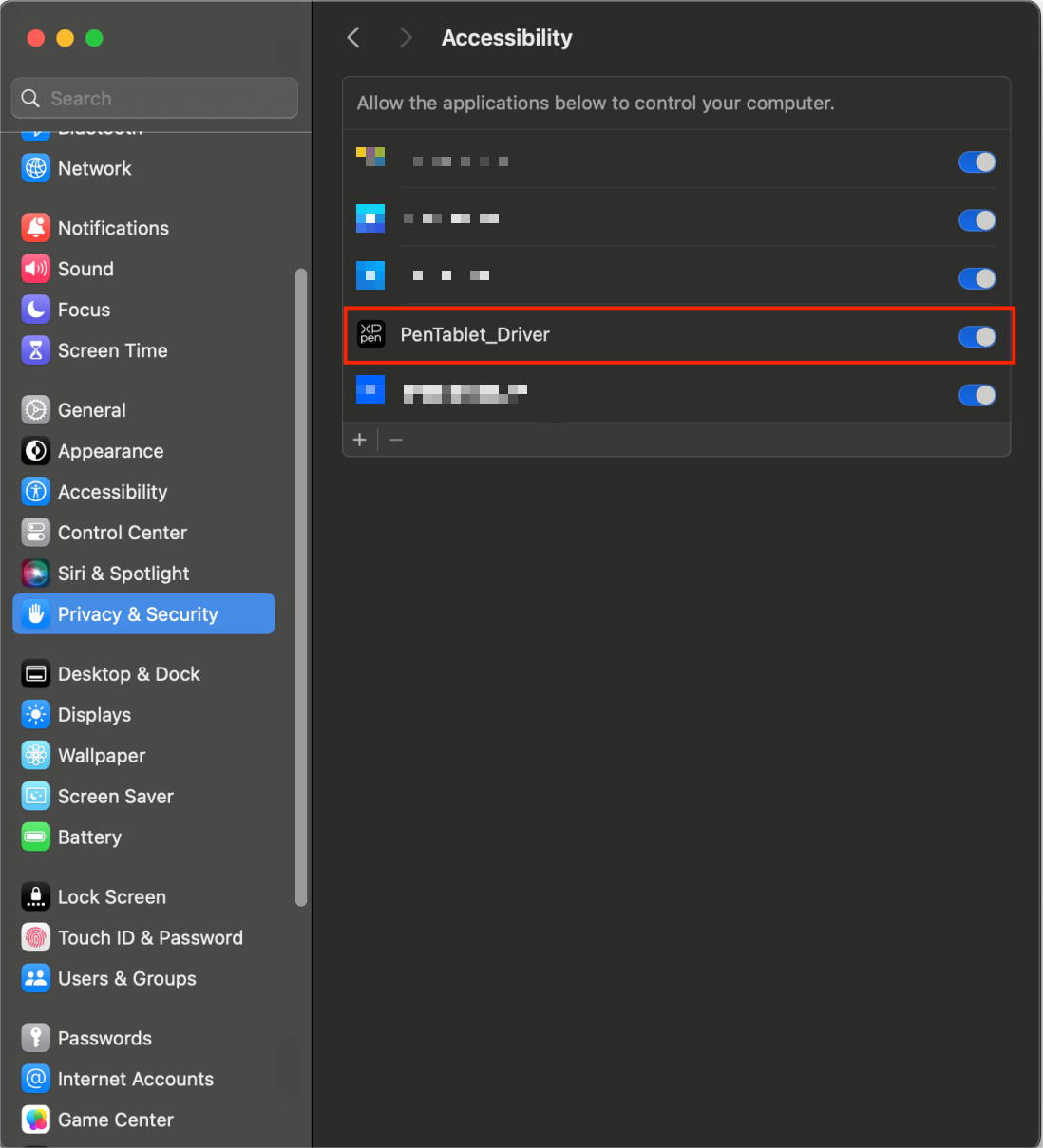Remove application using the minus button
The width and height of the screenshot is (1043, 1148).
396,440
